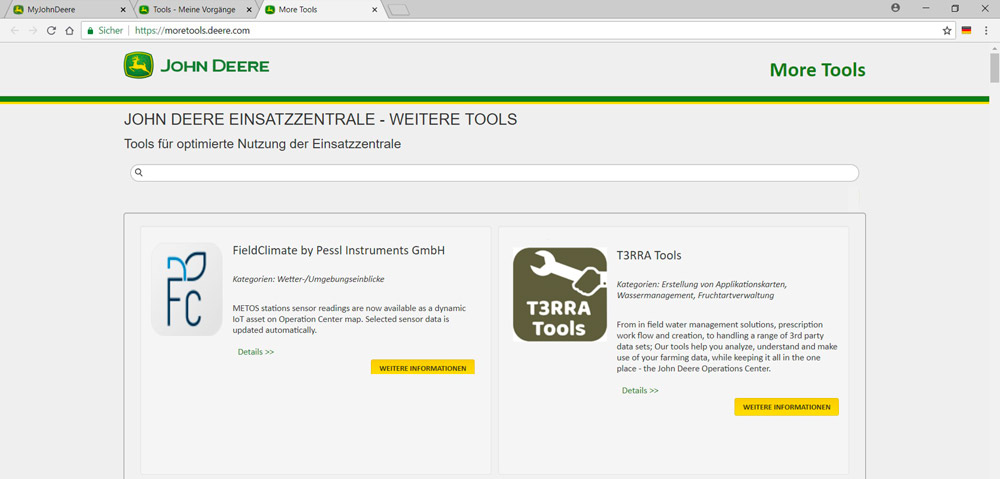Click Weitere Informationen for FieldClimate
The width and height of the screenshot is (1000, 479).
(x=423, y=367)
